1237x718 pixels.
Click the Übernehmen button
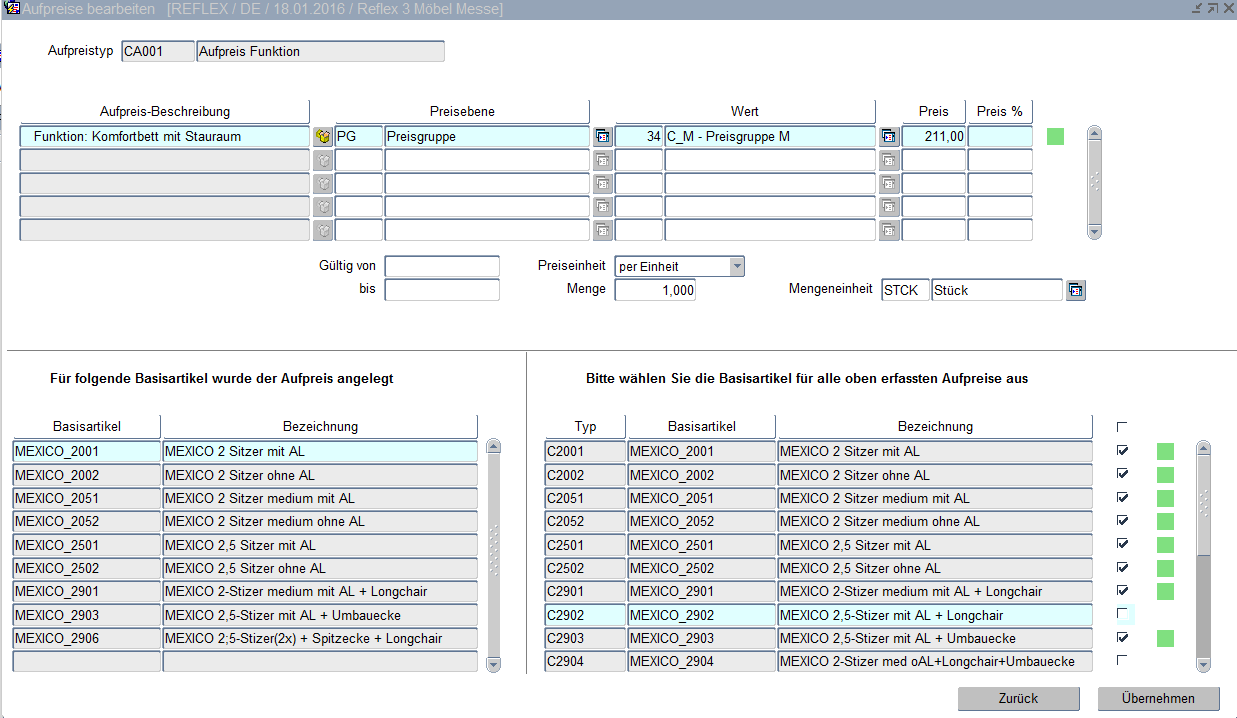click(x=1158, y=698)
